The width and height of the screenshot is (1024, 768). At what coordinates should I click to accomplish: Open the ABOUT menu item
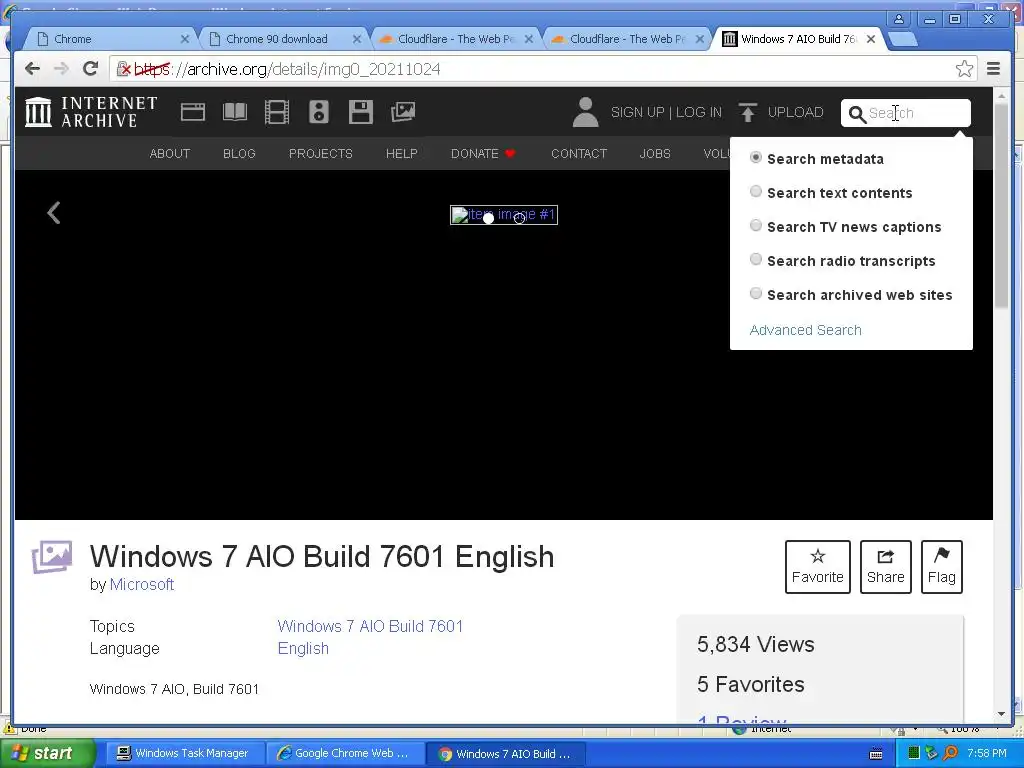click(170, 153)
